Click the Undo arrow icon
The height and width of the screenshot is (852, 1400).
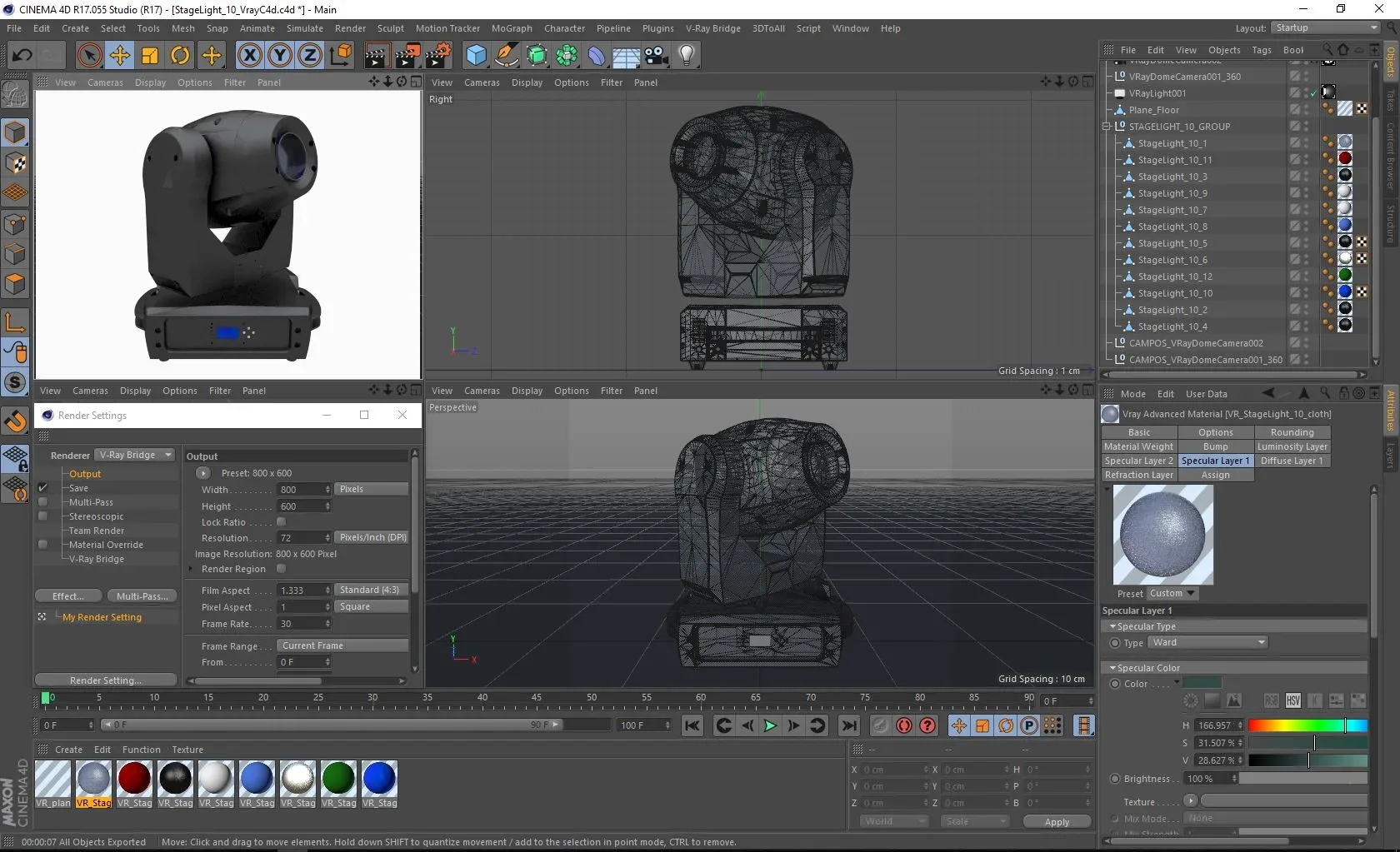tap(22, 56)
